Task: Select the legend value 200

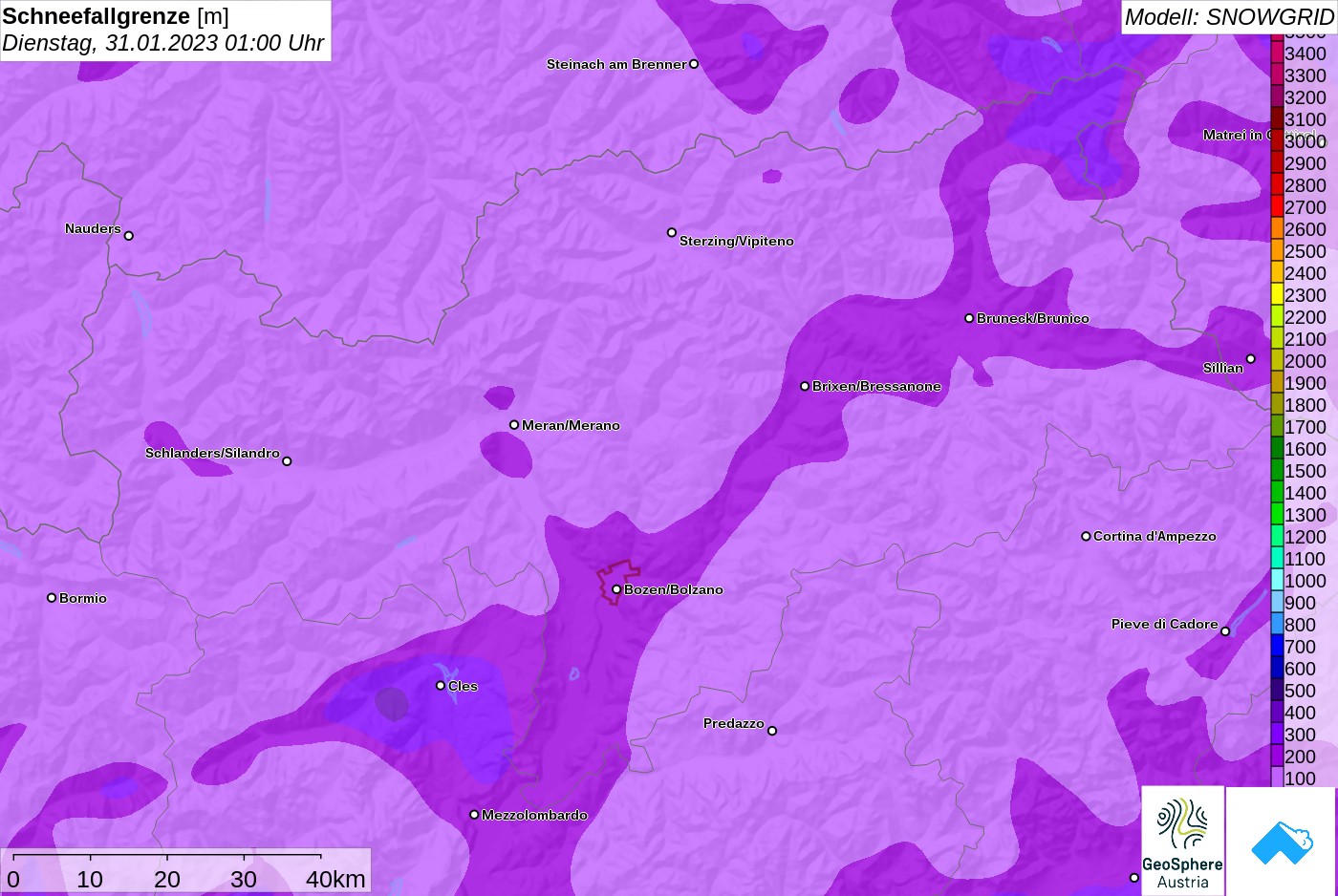Action: point(1301,757)
